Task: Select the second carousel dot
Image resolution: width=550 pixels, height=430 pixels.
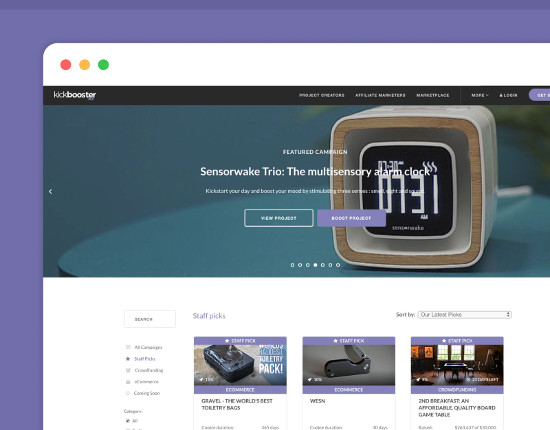Action: click(300, 265)
